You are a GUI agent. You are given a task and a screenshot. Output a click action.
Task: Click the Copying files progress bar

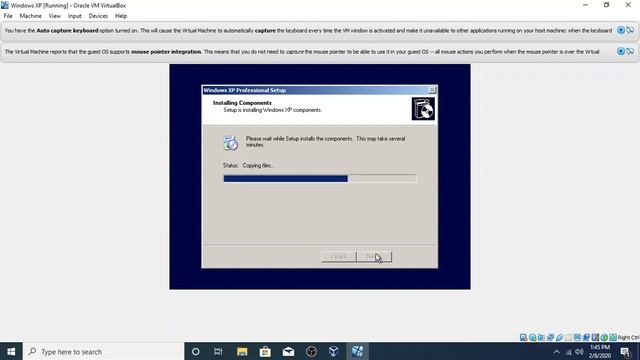click(x=320, y=178)
